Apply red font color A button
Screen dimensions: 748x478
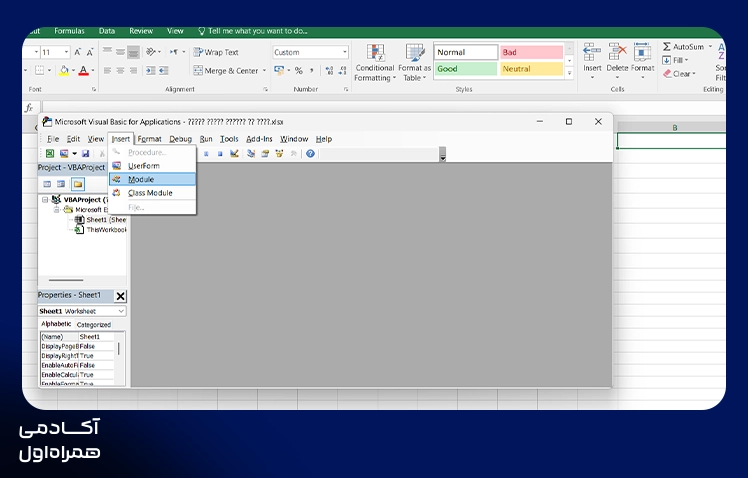click(83, 71)
